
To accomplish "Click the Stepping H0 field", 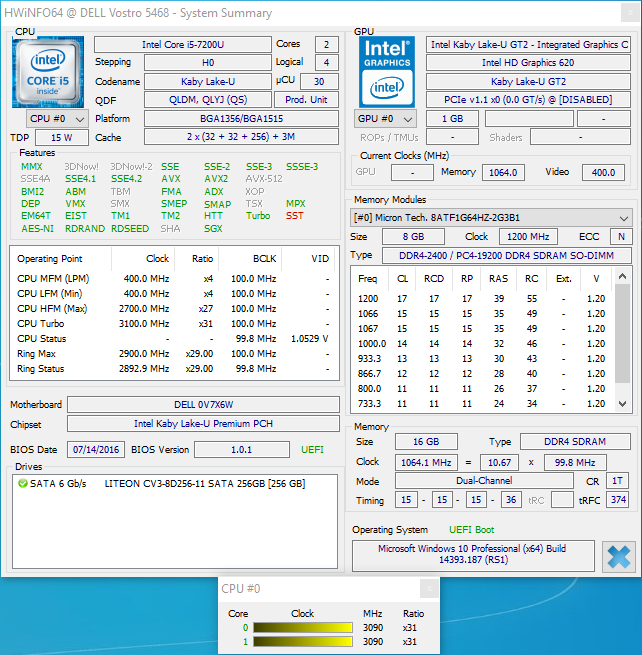I will coord(208,63).
